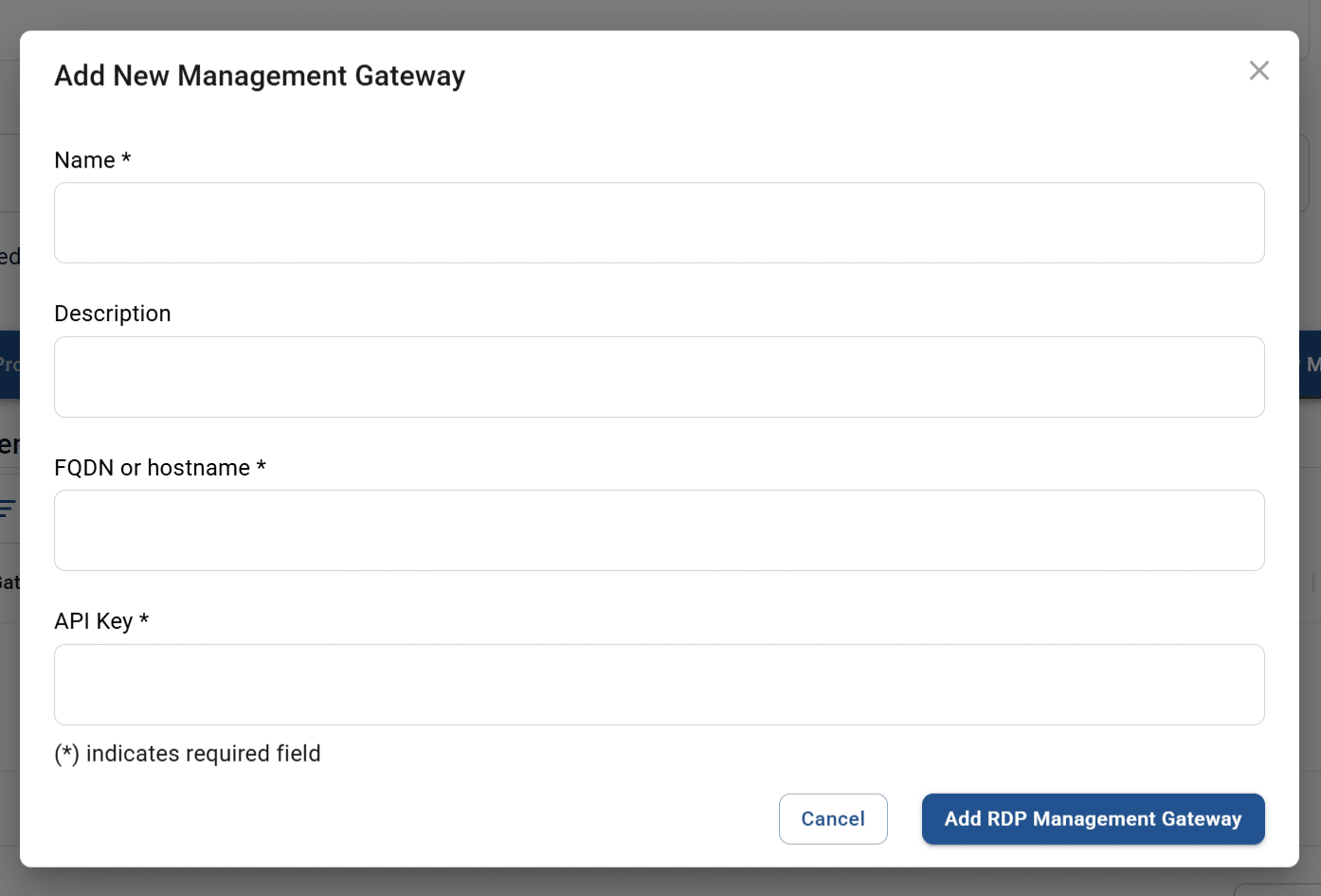Click the blue bar at left edge
The width and height of the screenshot is (1321, 896).
pyautogui.click(x=9, y=365)
